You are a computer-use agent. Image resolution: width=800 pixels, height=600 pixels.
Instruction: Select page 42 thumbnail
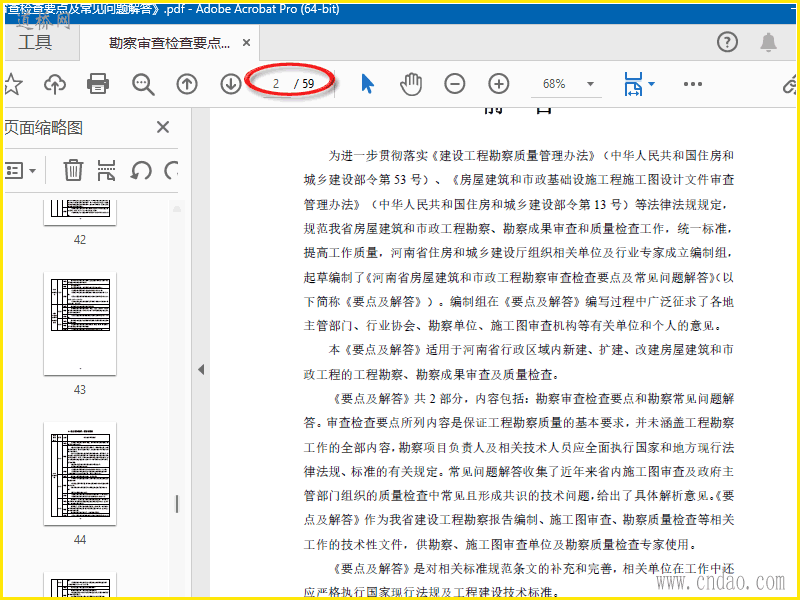tap(80, 213)
